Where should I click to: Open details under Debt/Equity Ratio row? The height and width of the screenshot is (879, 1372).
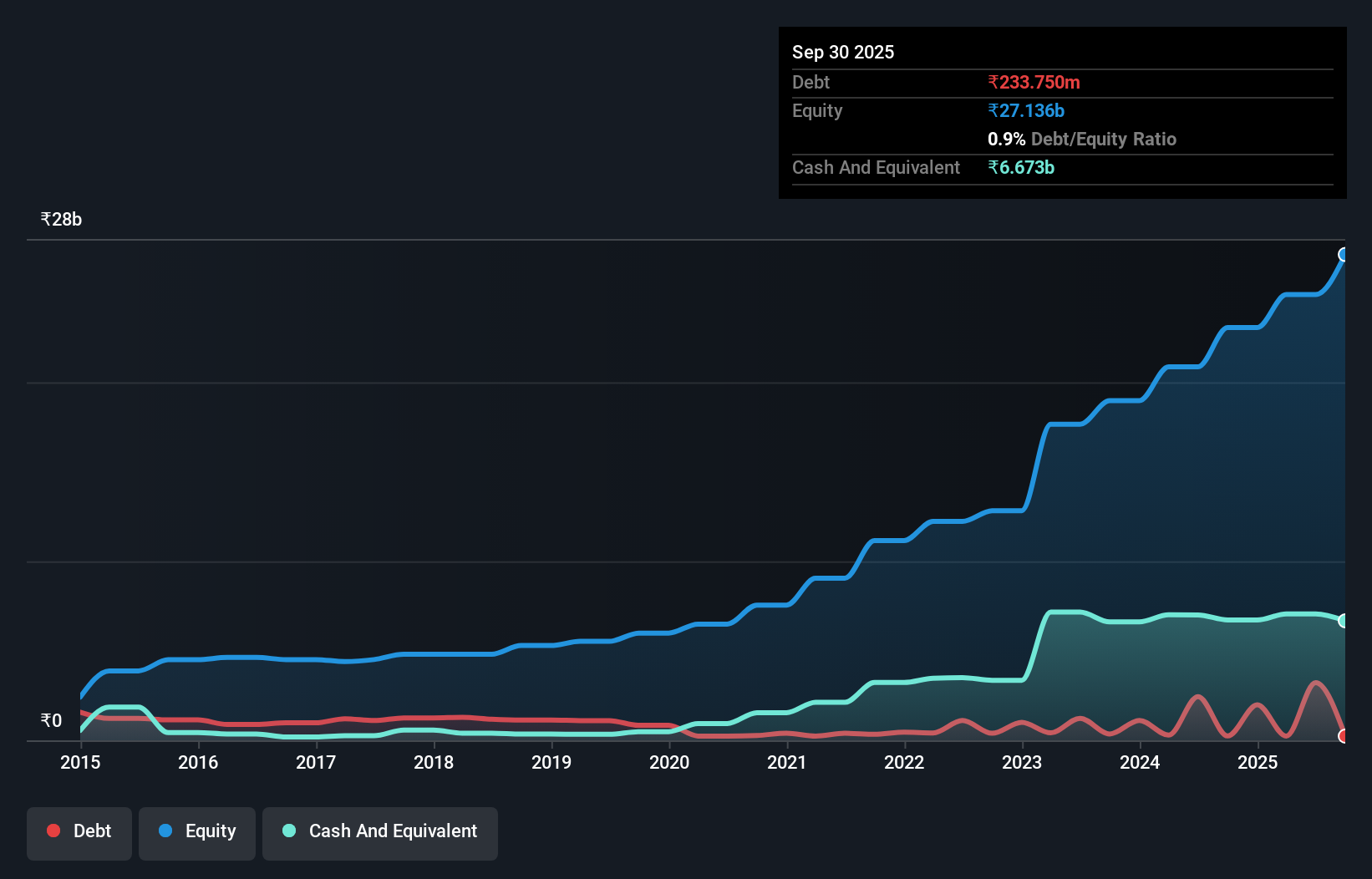[x=1082, y=139]
